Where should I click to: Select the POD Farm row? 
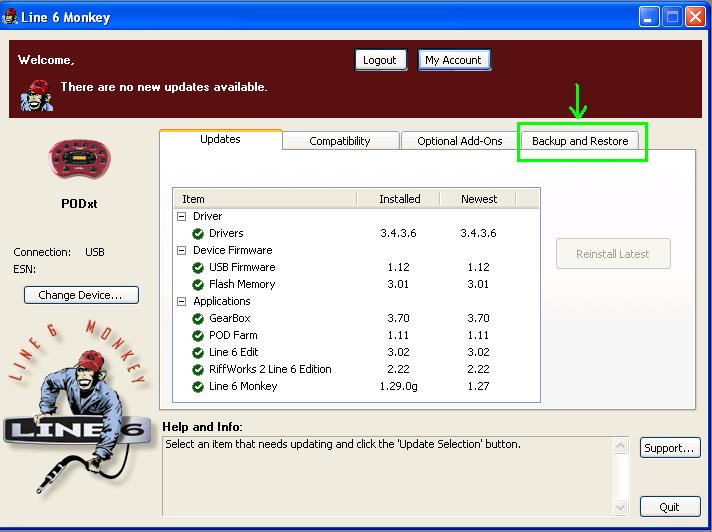click(356, 335)
